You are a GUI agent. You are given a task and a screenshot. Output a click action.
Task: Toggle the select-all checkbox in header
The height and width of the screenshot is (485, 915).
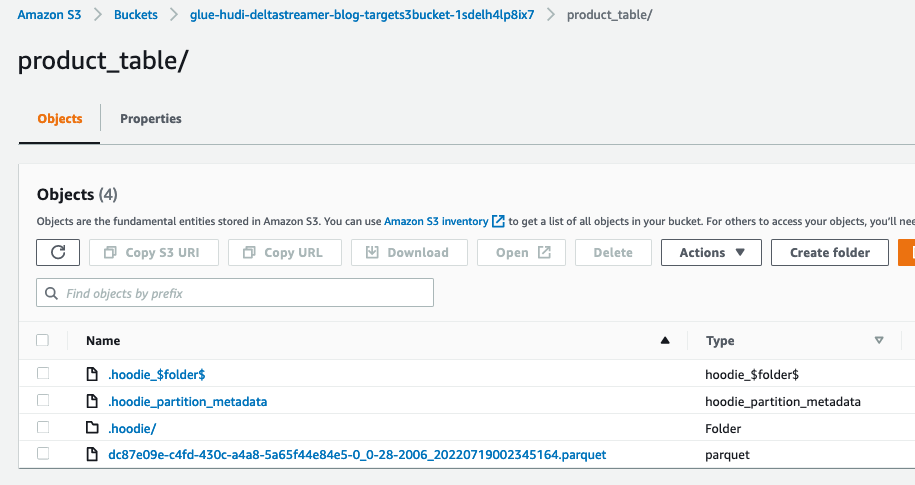pos(43,340)
